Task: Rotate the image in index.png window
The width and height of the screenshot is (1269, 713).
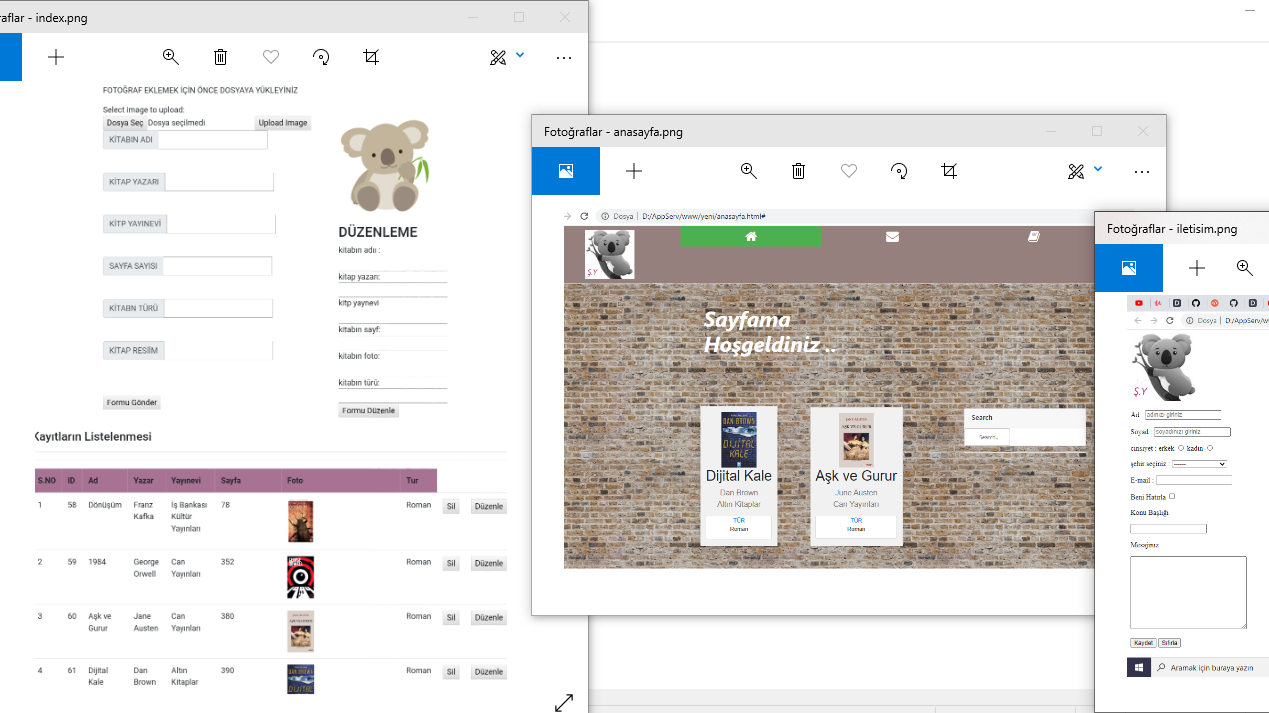Action: click(321, 57)
